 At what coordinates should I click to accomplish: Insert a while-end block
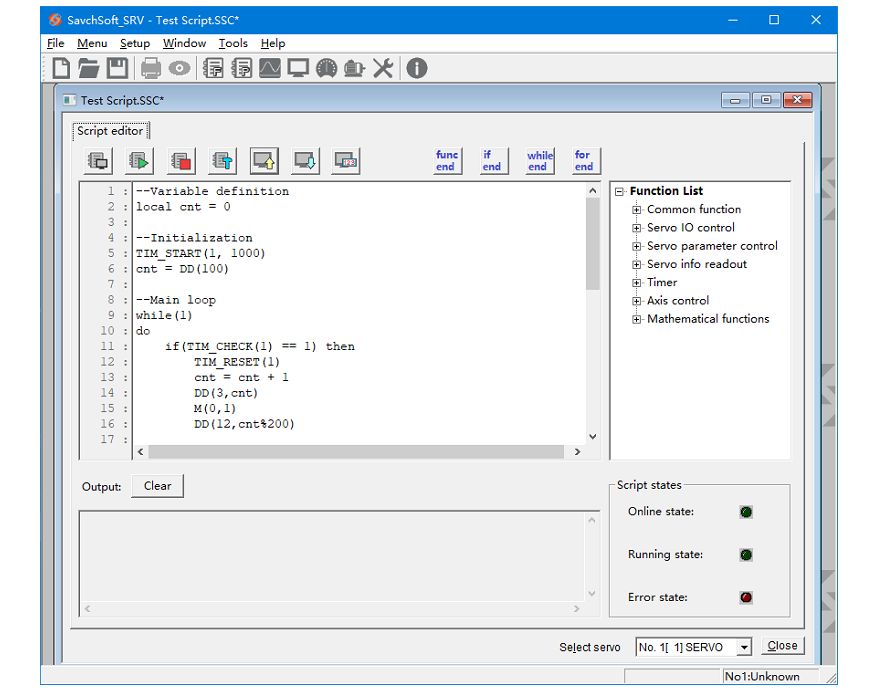[x=539, y=159]
